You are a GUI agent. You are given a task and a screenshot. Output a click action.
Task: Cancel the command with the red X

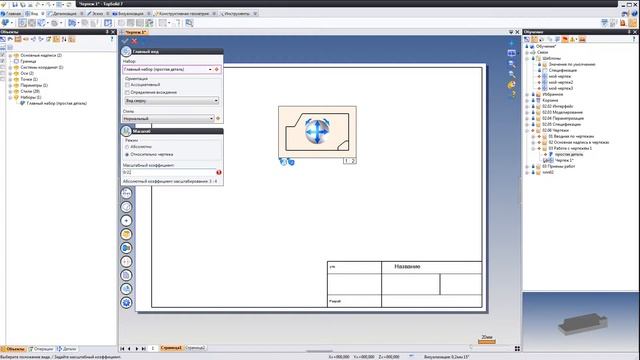click(x=134, y=41)
